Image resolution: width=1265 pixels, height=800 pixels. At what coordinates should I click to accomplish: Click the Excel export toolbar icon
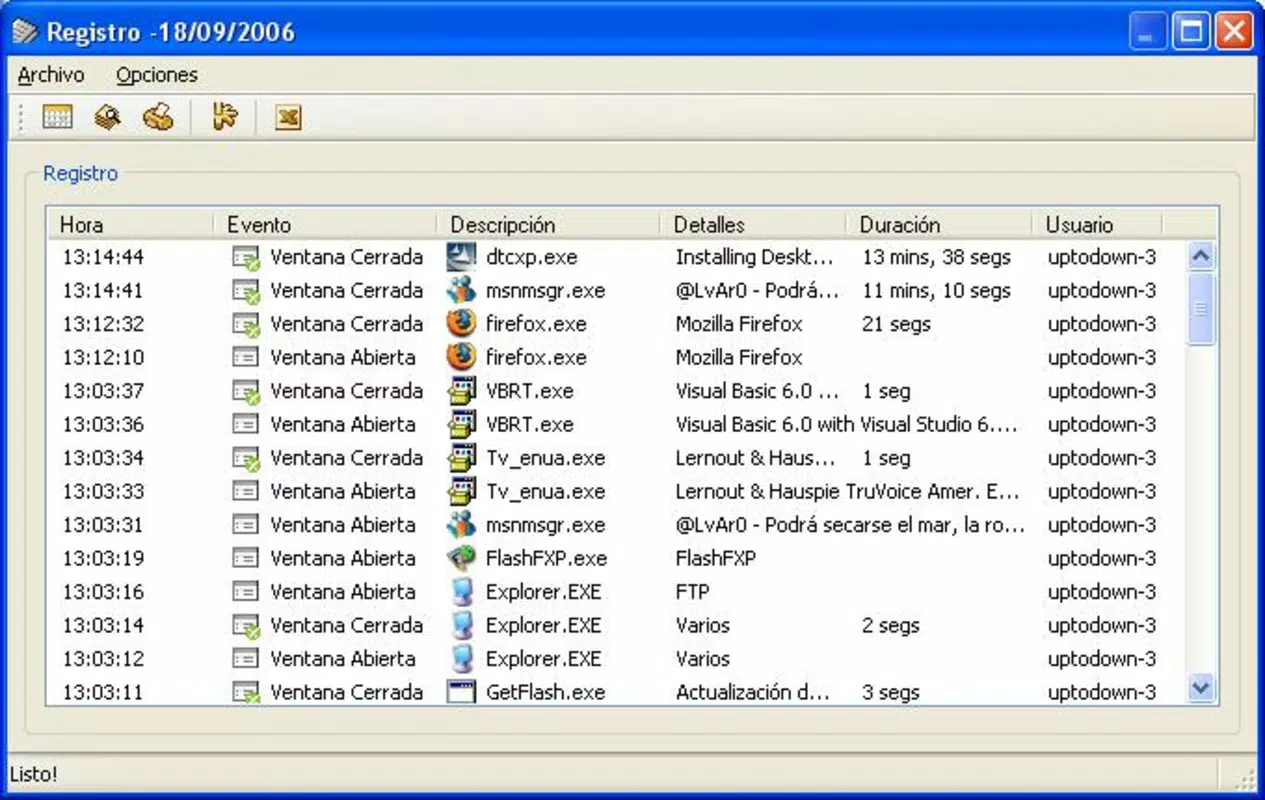(288, 118)
